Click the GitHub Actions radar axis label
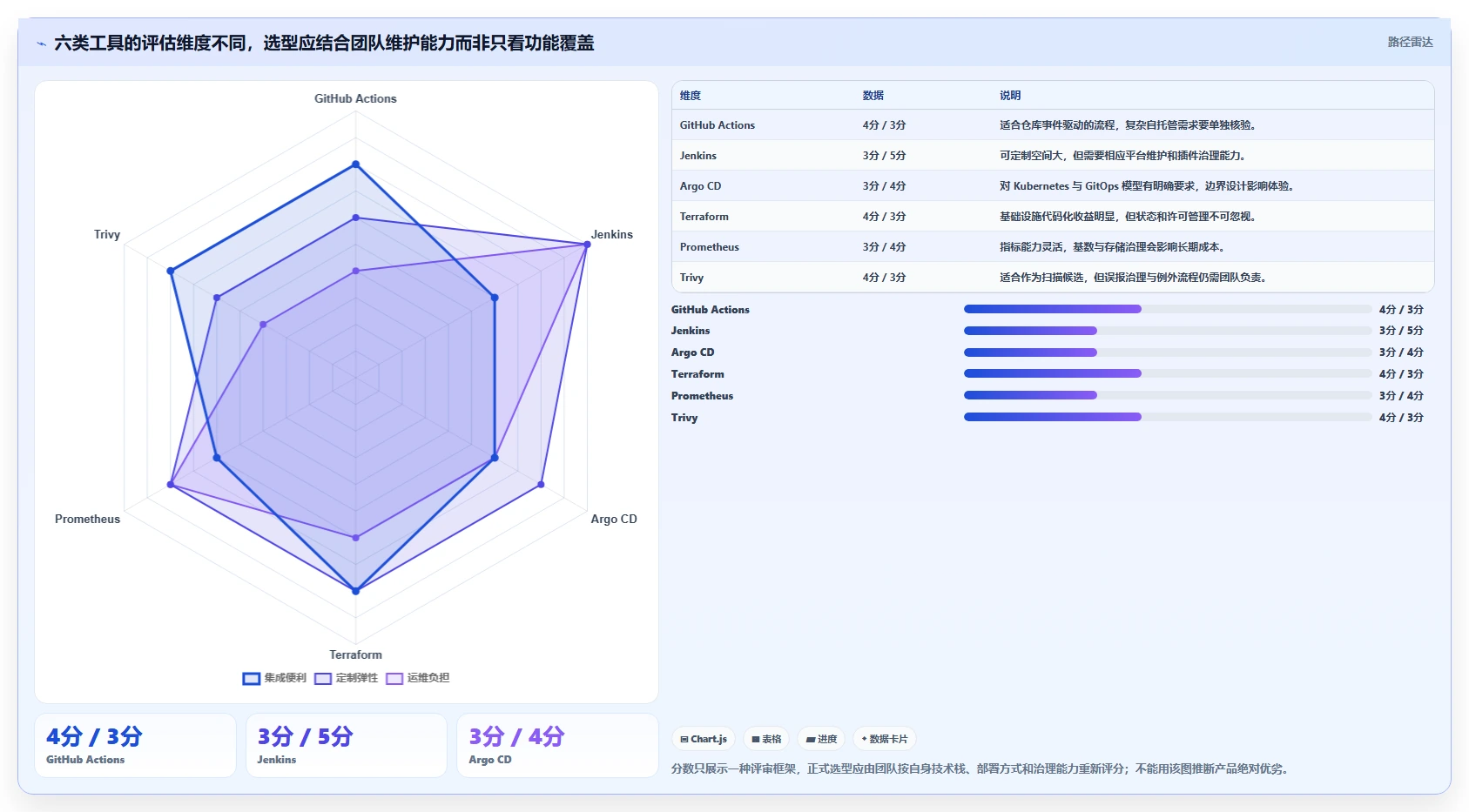This screenshot has height=812, width=1469. pos(355,99)
